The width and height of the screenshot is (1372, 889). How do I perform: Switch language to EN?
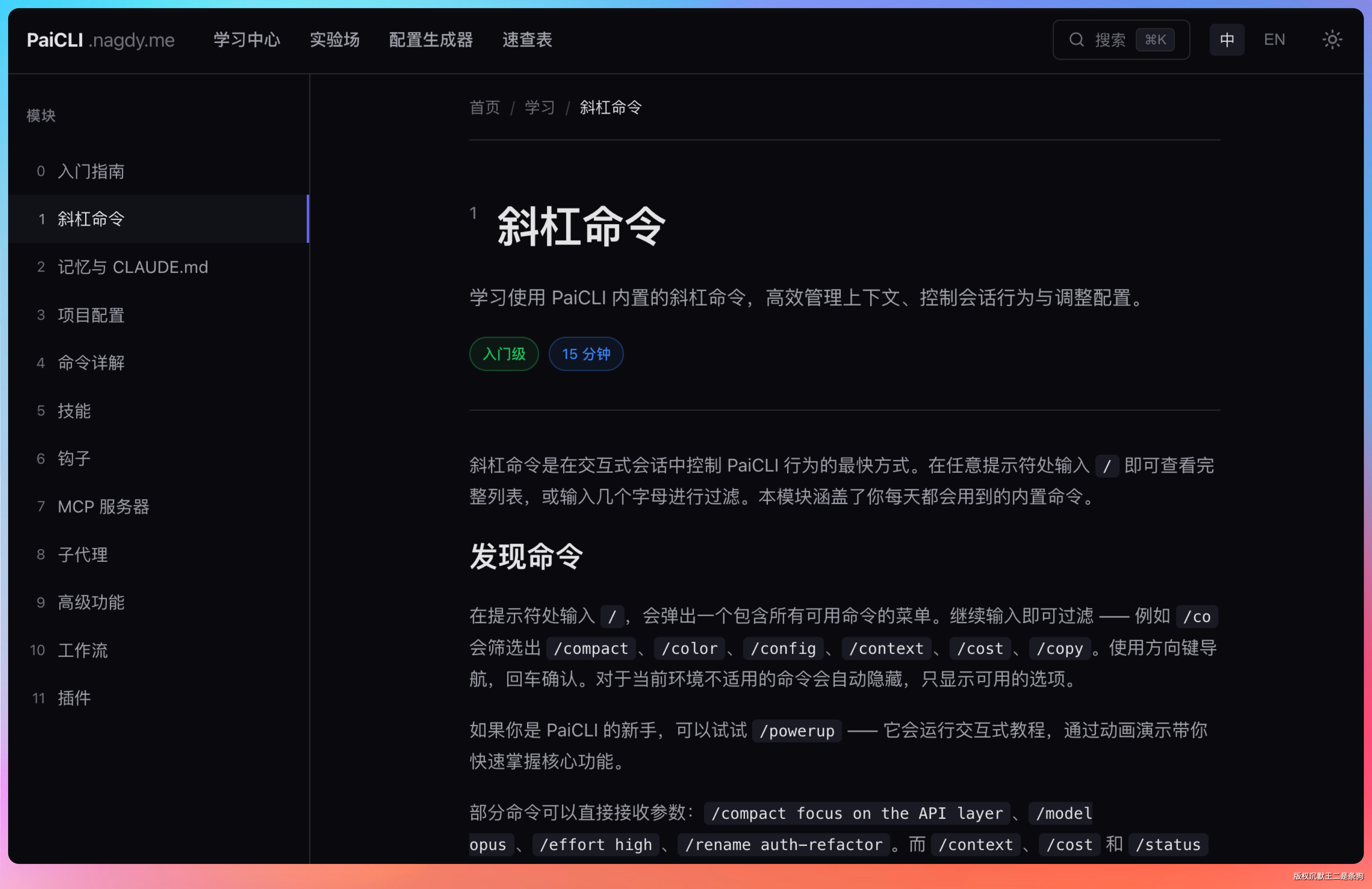(1274, 40)
